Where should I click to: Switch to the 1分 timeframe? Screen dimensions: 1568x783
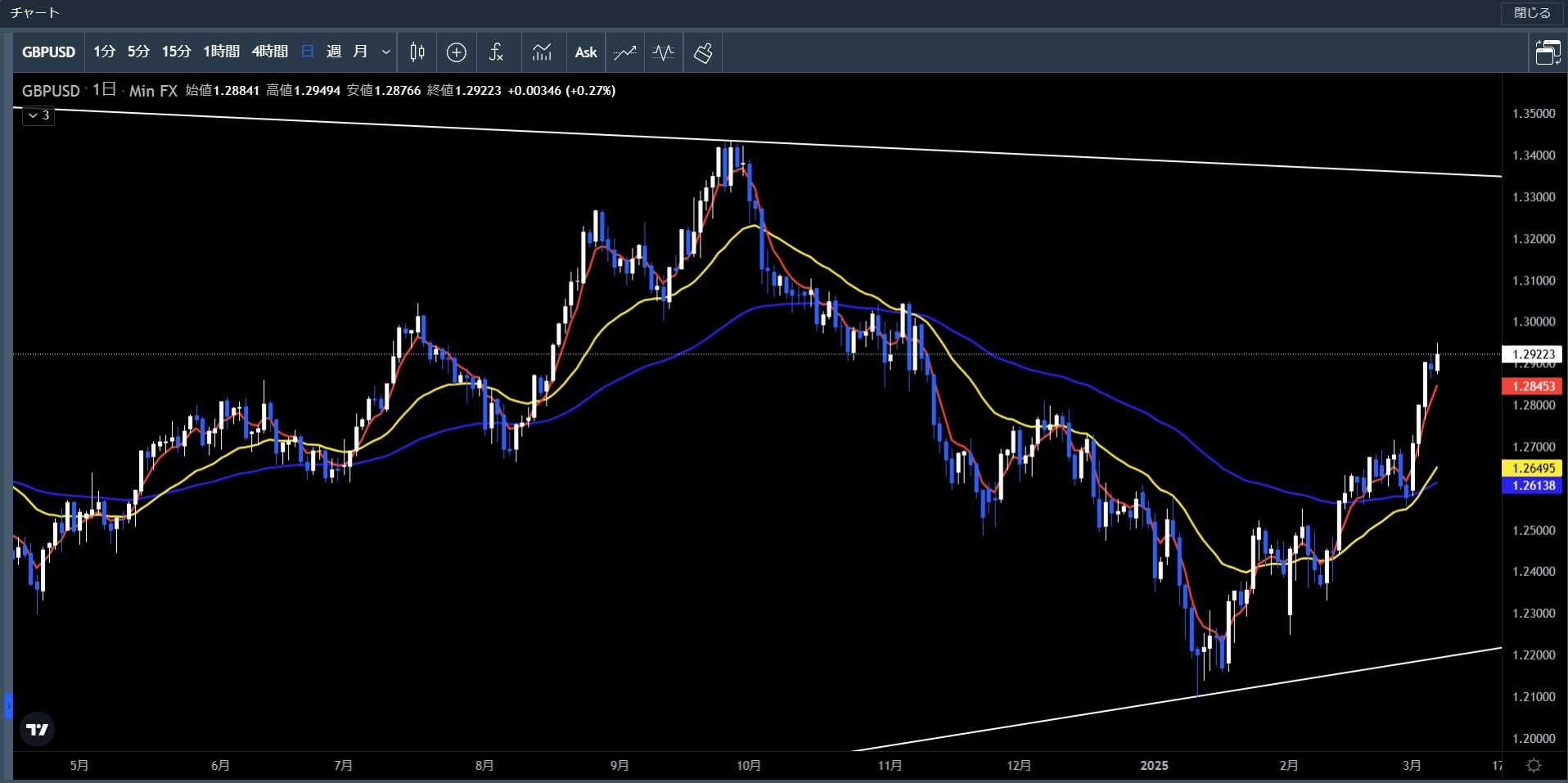click(x=104, y=52)
